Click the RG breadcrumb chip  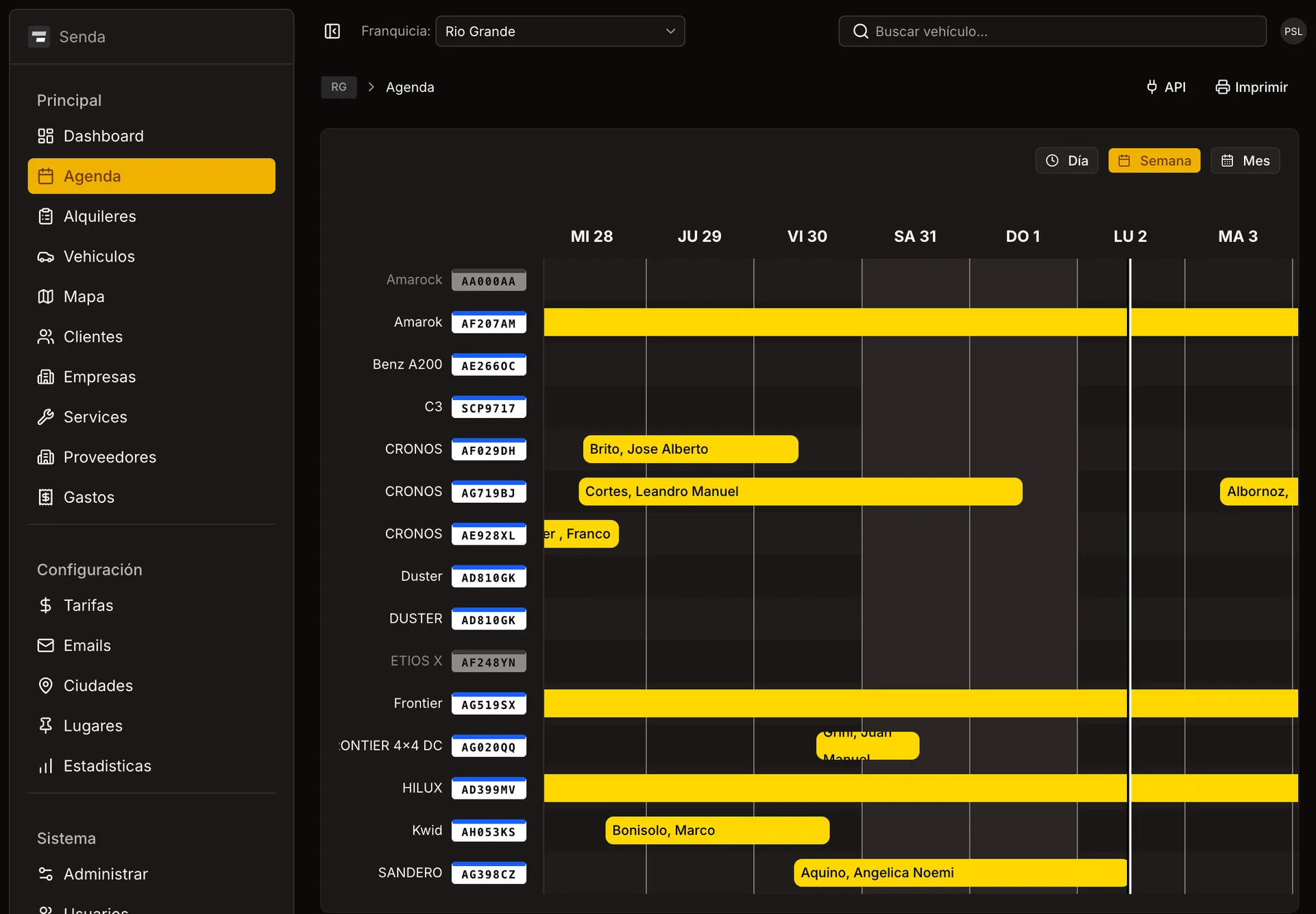339,87
